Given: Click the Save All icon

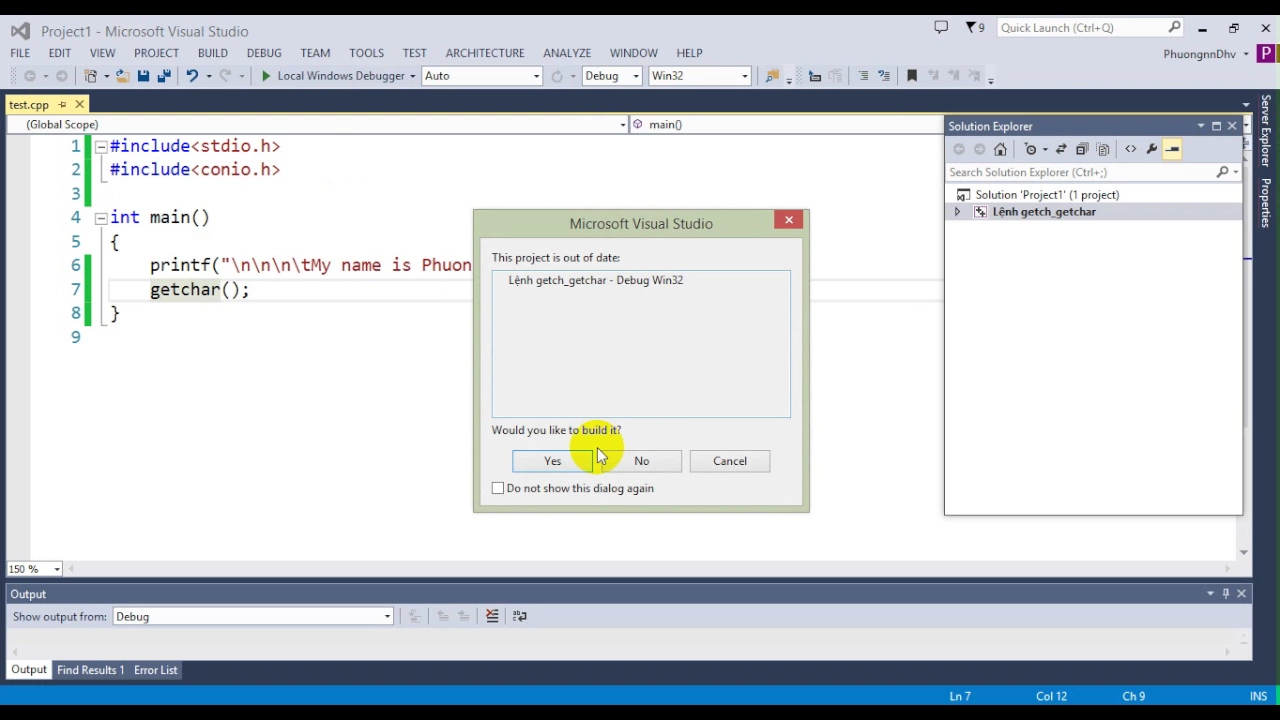Looking at the screenshot, I should click(163, 76).
